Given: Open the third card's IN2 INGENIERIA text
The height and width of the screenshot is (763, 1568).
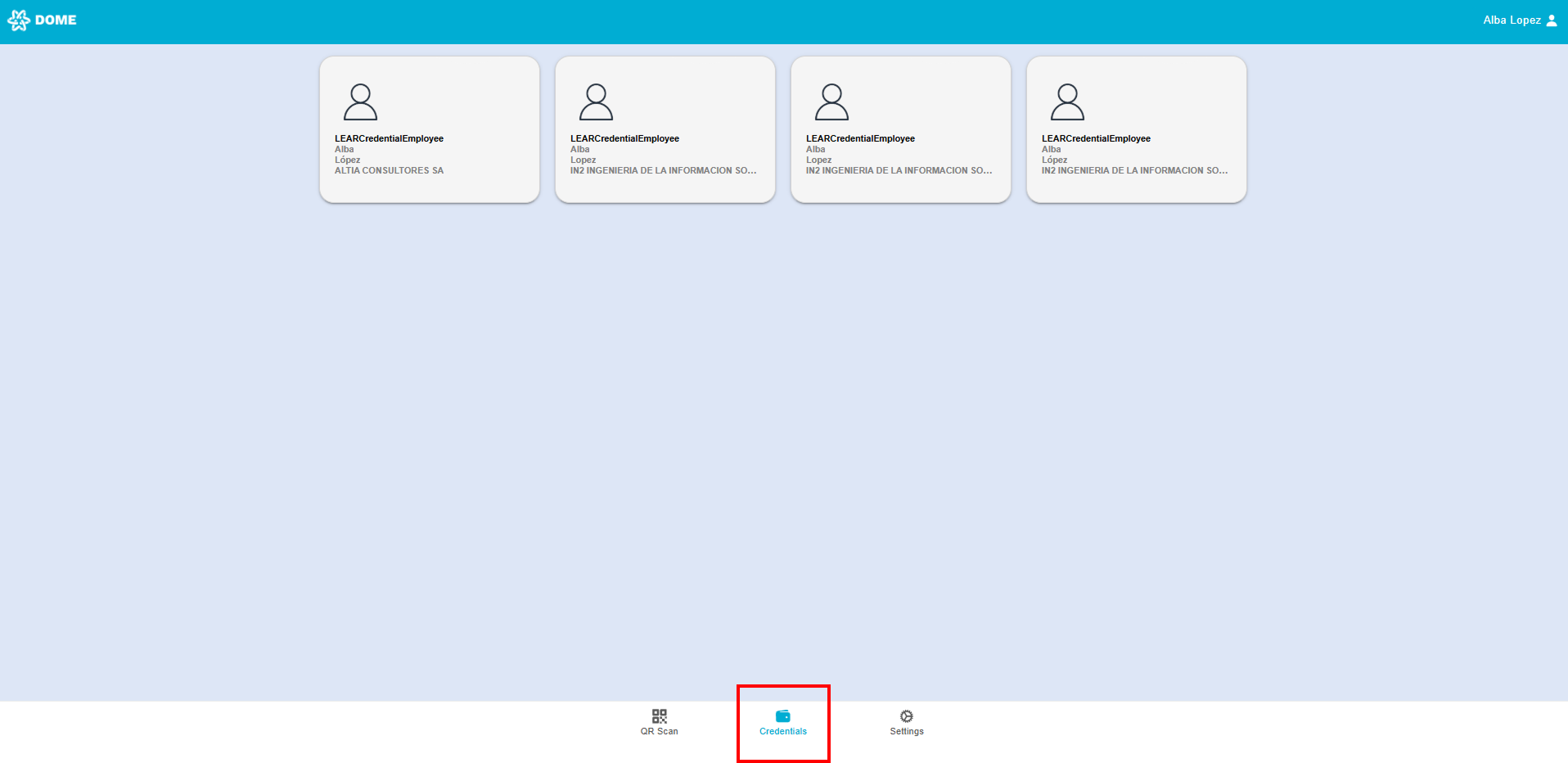Looking at the screenshot, I should click(898, 170).
